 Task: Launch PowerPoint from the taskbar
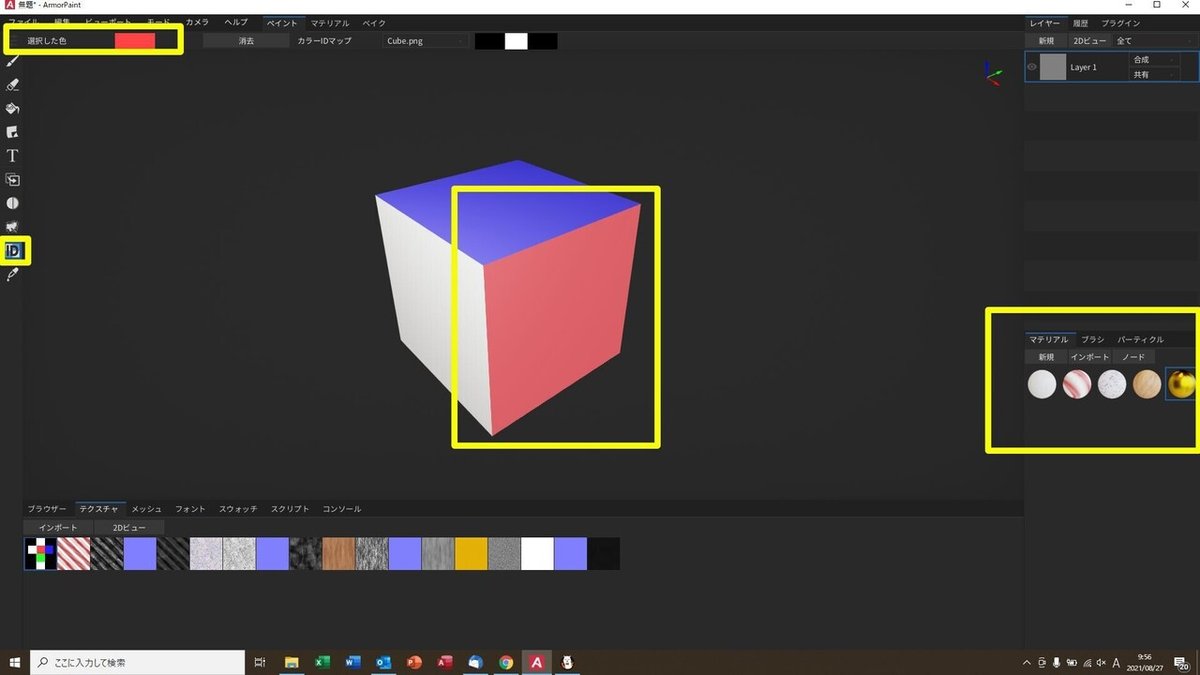[414, 662]
